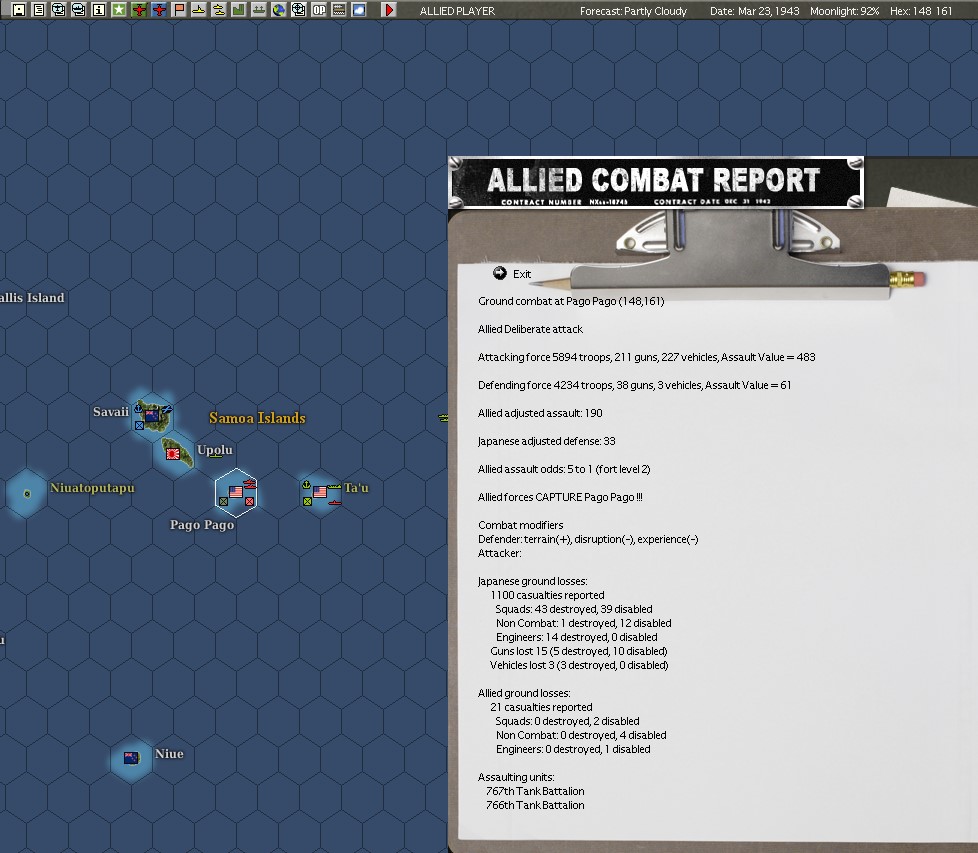This screenshot has height=853, width=978.
Task: Click the 'Defending force 4234 troops' line
Action: [634, 385]
